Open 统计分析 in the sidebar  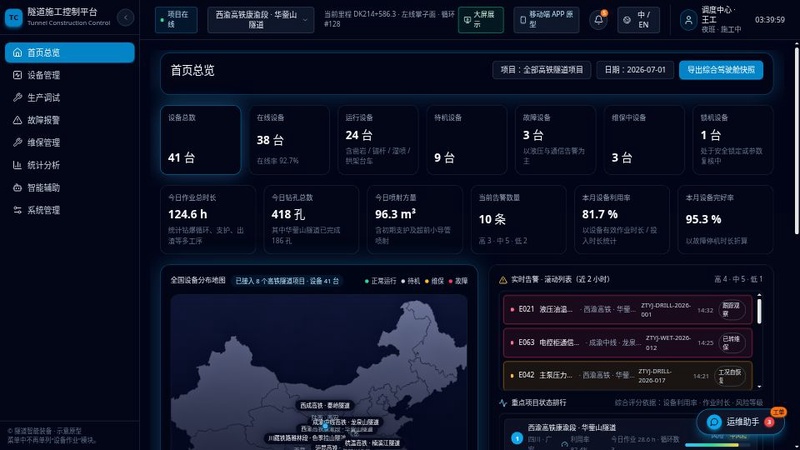(70, 165)
